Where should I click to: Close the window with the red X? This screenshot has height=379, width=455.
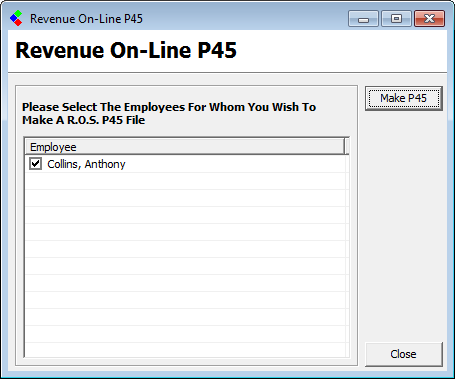click(x=429, y=18)
